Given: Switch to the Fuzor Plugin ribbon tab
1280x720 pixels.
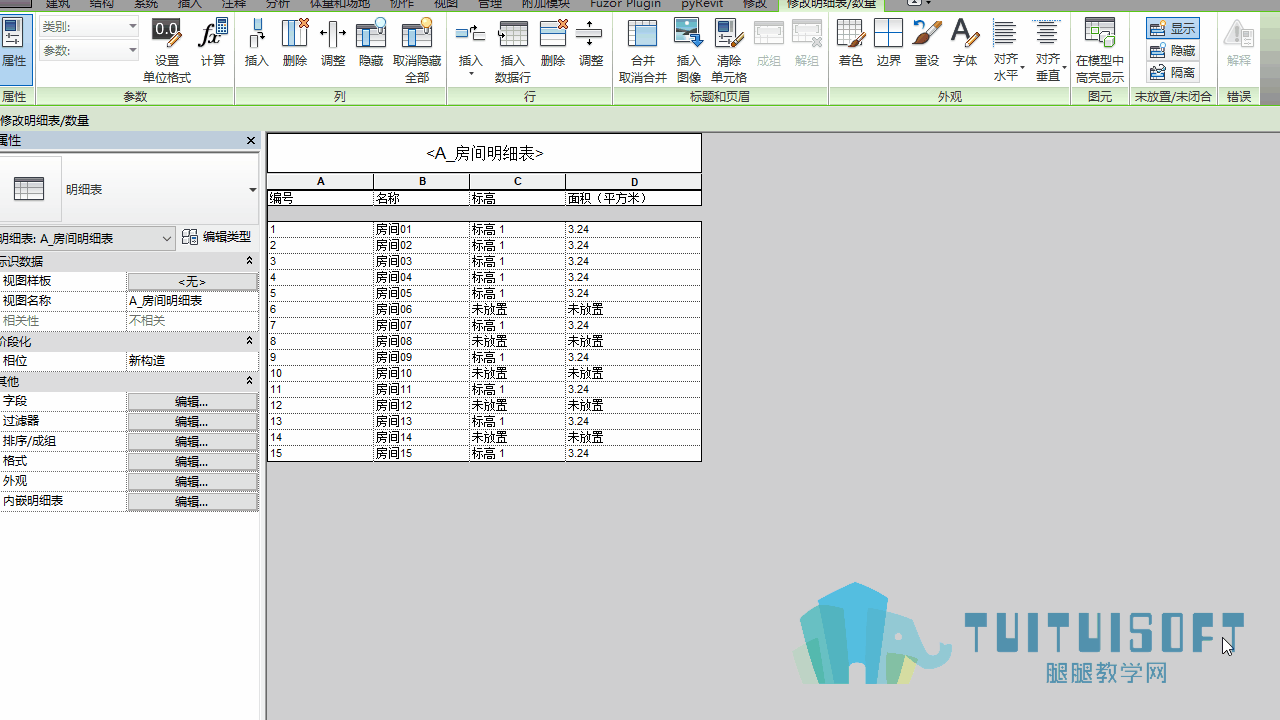Looking at the screenshot, I should tap(625, 5).
